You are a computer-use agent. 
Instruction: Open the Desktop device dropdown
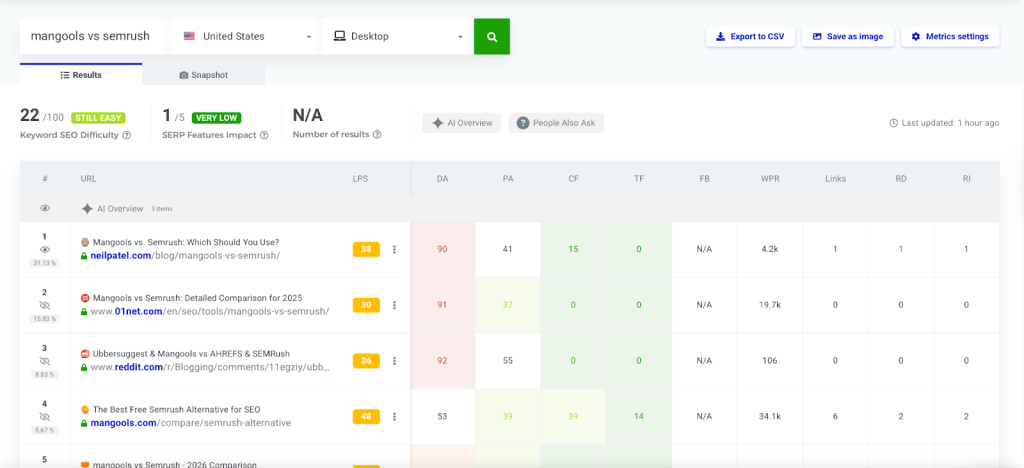[x=397, y=36]
